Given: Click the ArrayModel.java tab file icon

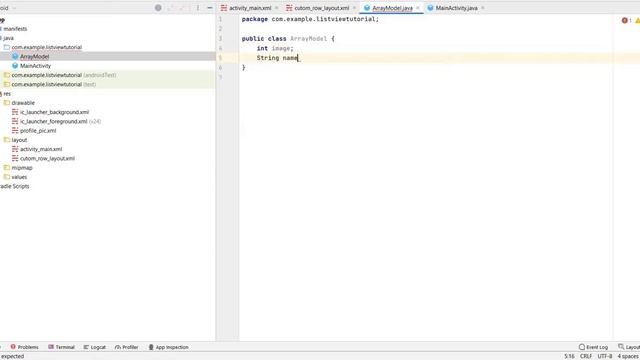Looking at the screenshot, I should click(x=367, y=8).
